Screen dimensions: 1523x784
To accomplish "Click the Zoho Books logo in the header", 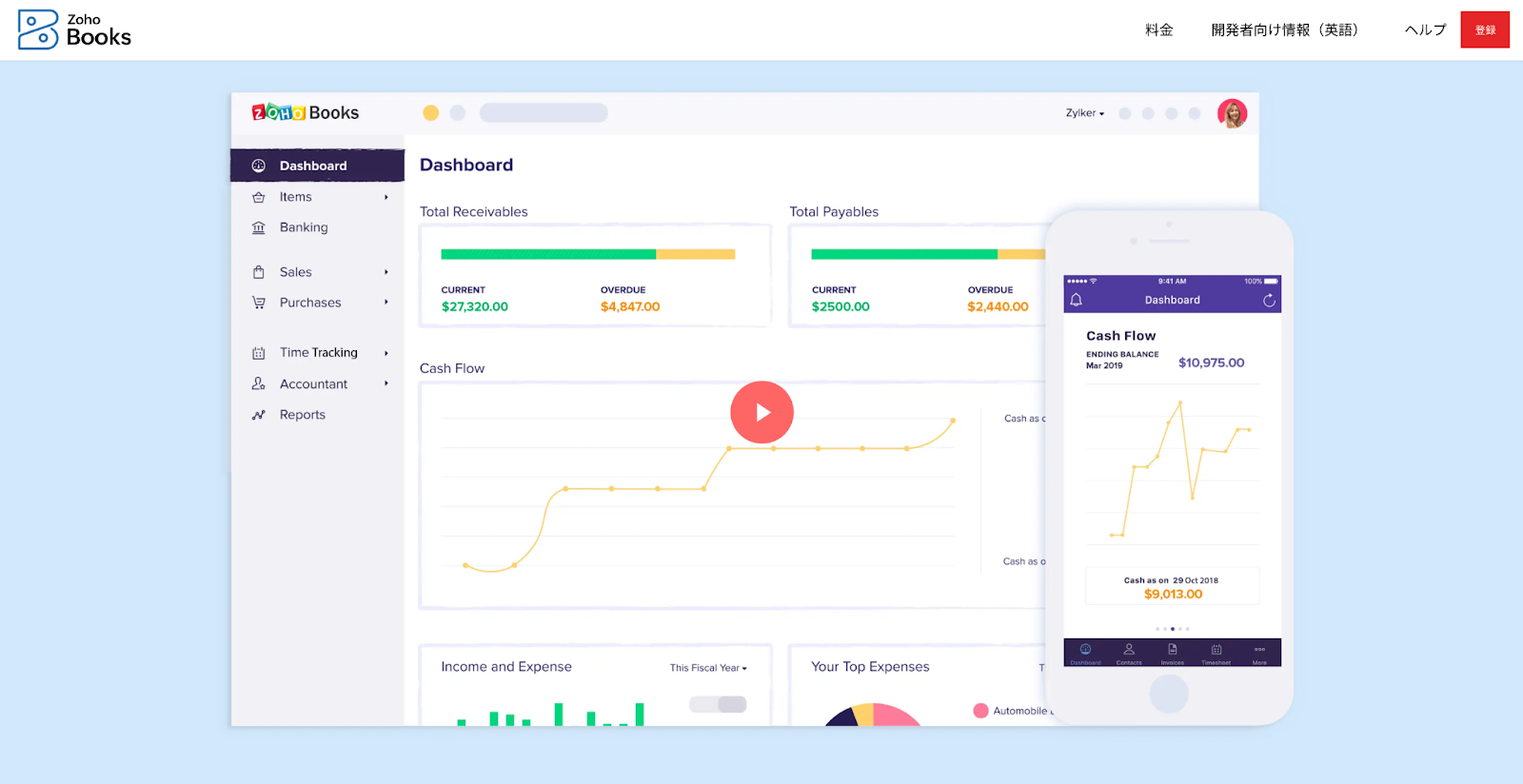I will (74, 29).
